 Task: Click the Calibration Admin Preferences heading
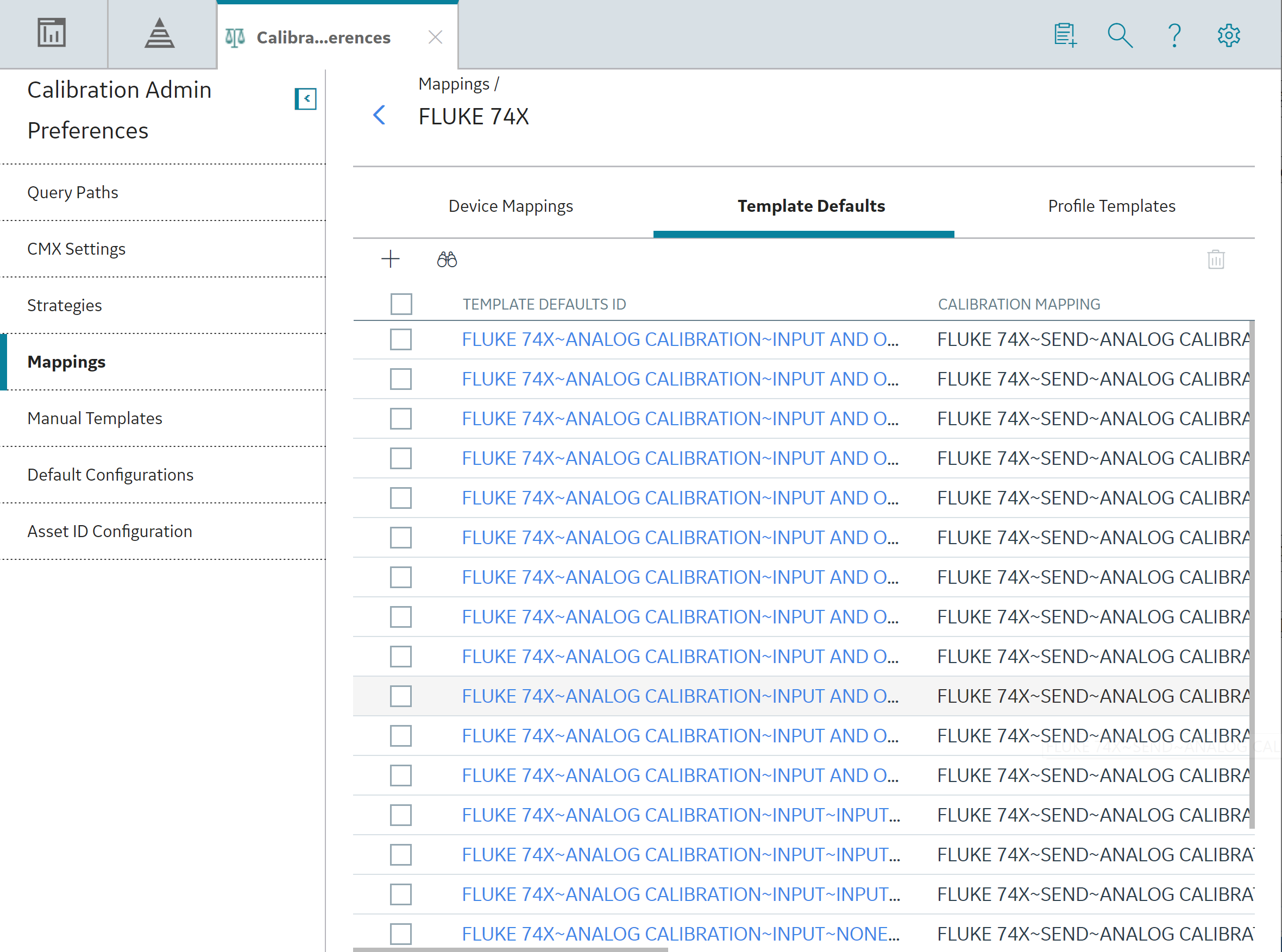coord(120,111)
